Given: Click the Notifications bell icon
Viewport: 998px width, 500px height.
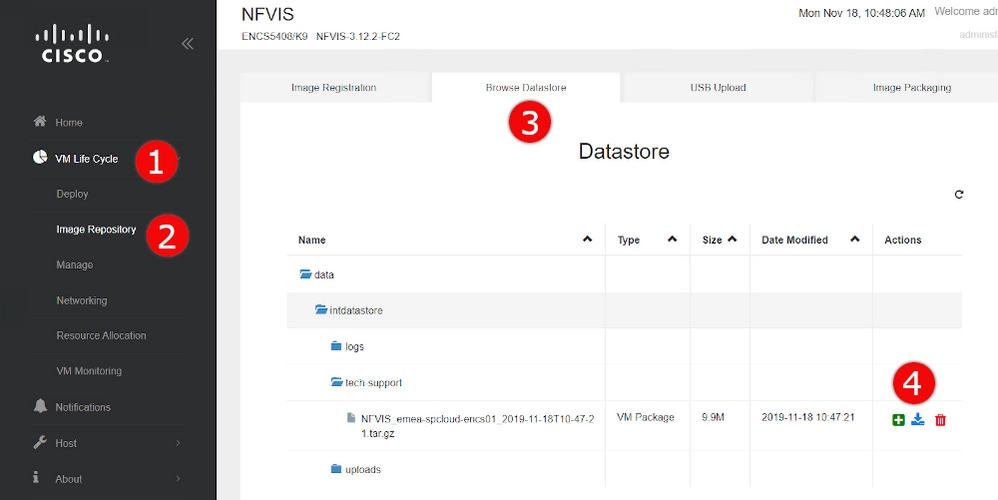Looking at the screenshot, I should pos(40,405).
